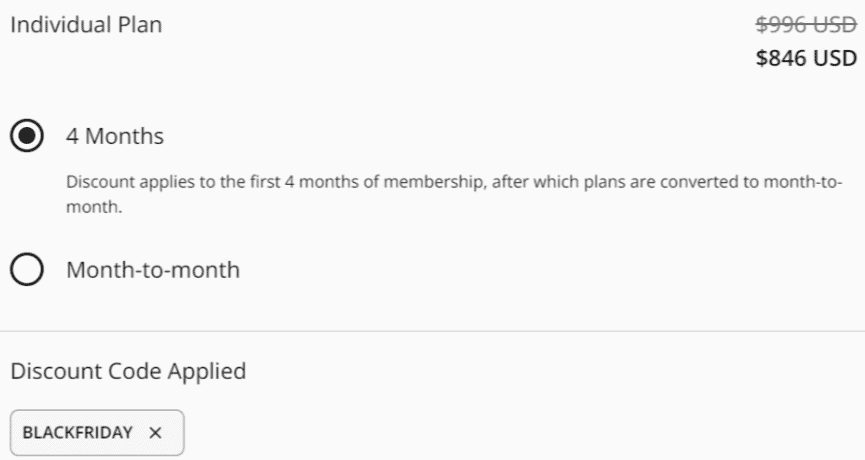Click the word "Discount" in section heading
Screen dimensions: 865x460
(x=52, y=372)
